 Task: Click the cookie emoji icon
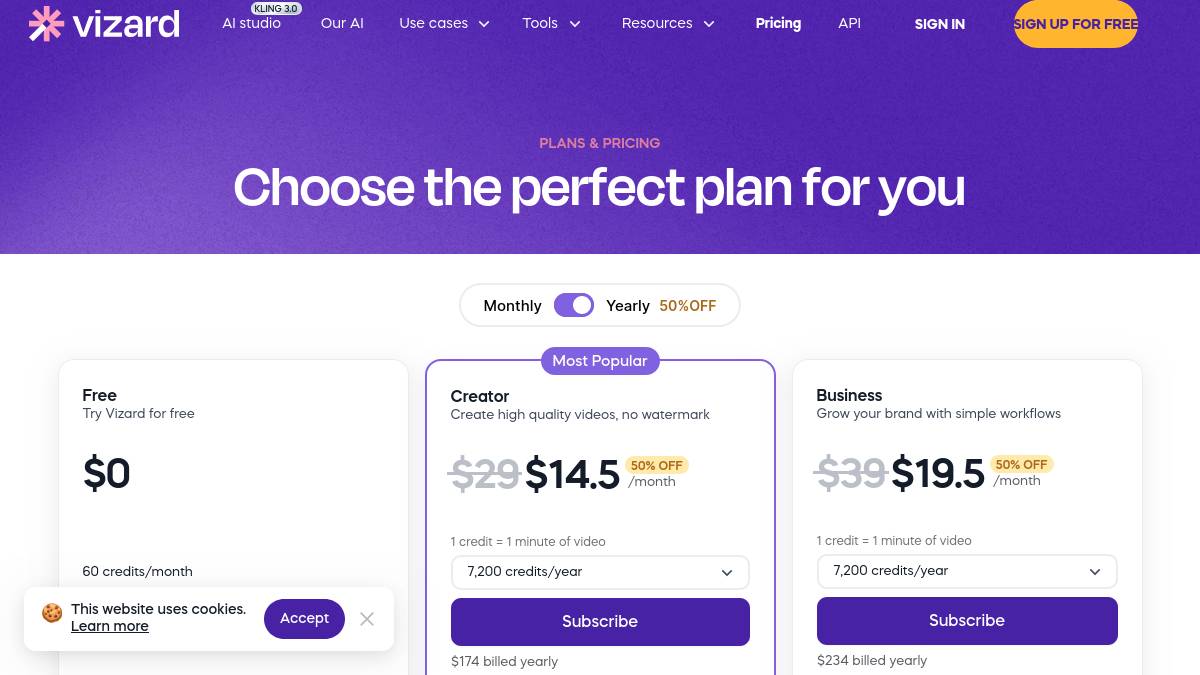(x=52, y=613)
